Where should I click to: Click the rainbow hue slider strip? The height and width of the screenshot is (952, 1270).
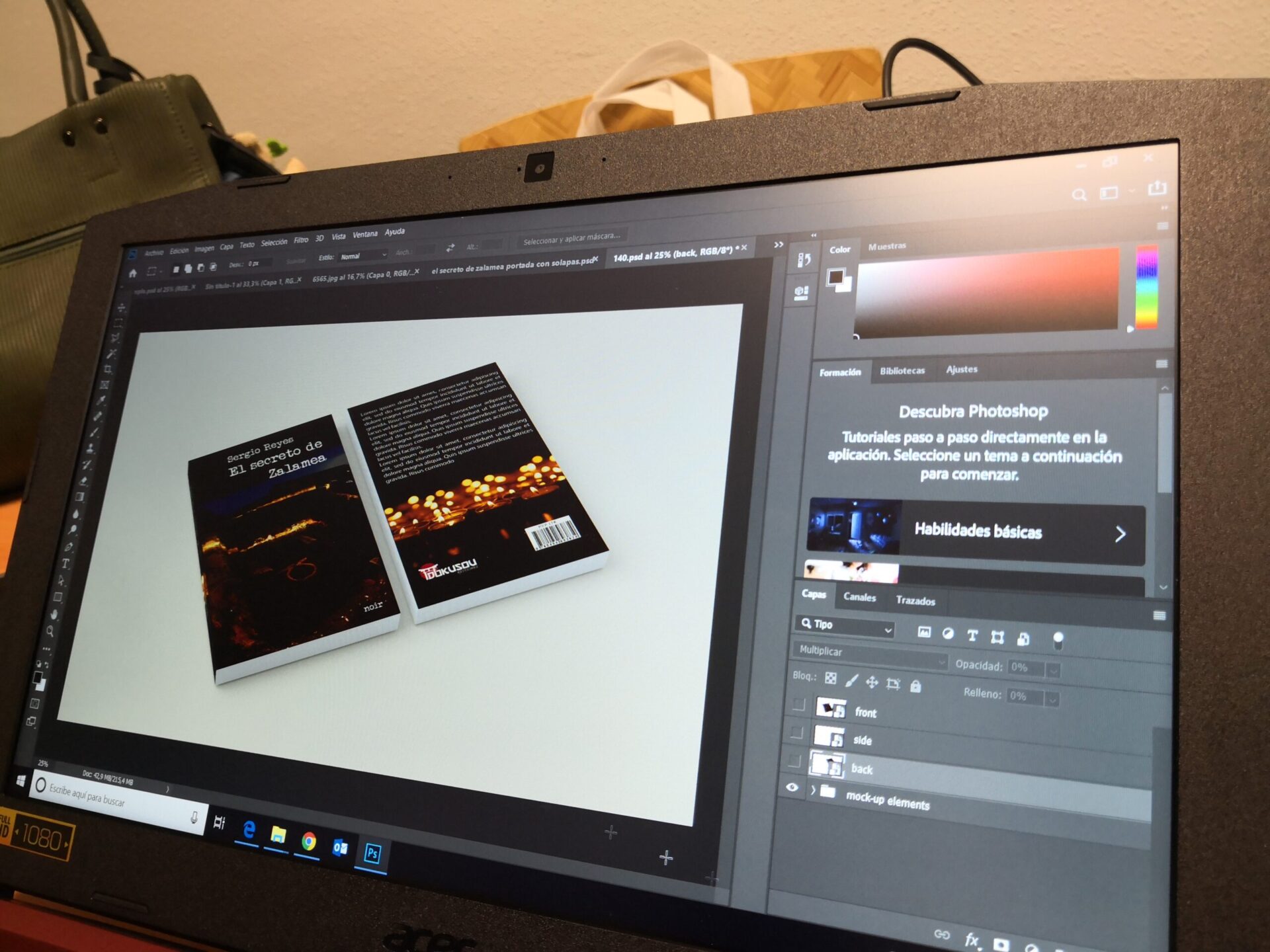click(x=1147, y=288)
